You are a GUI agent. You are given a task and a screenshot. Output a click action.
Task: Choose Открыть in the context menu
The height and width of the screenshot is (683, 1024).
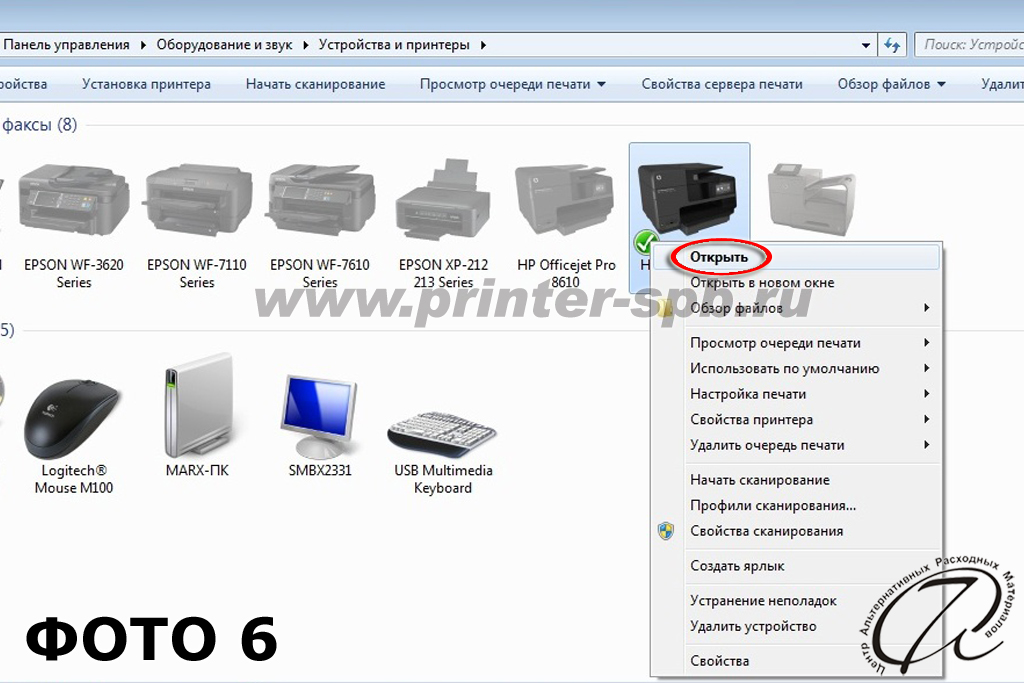coord(795,257)
